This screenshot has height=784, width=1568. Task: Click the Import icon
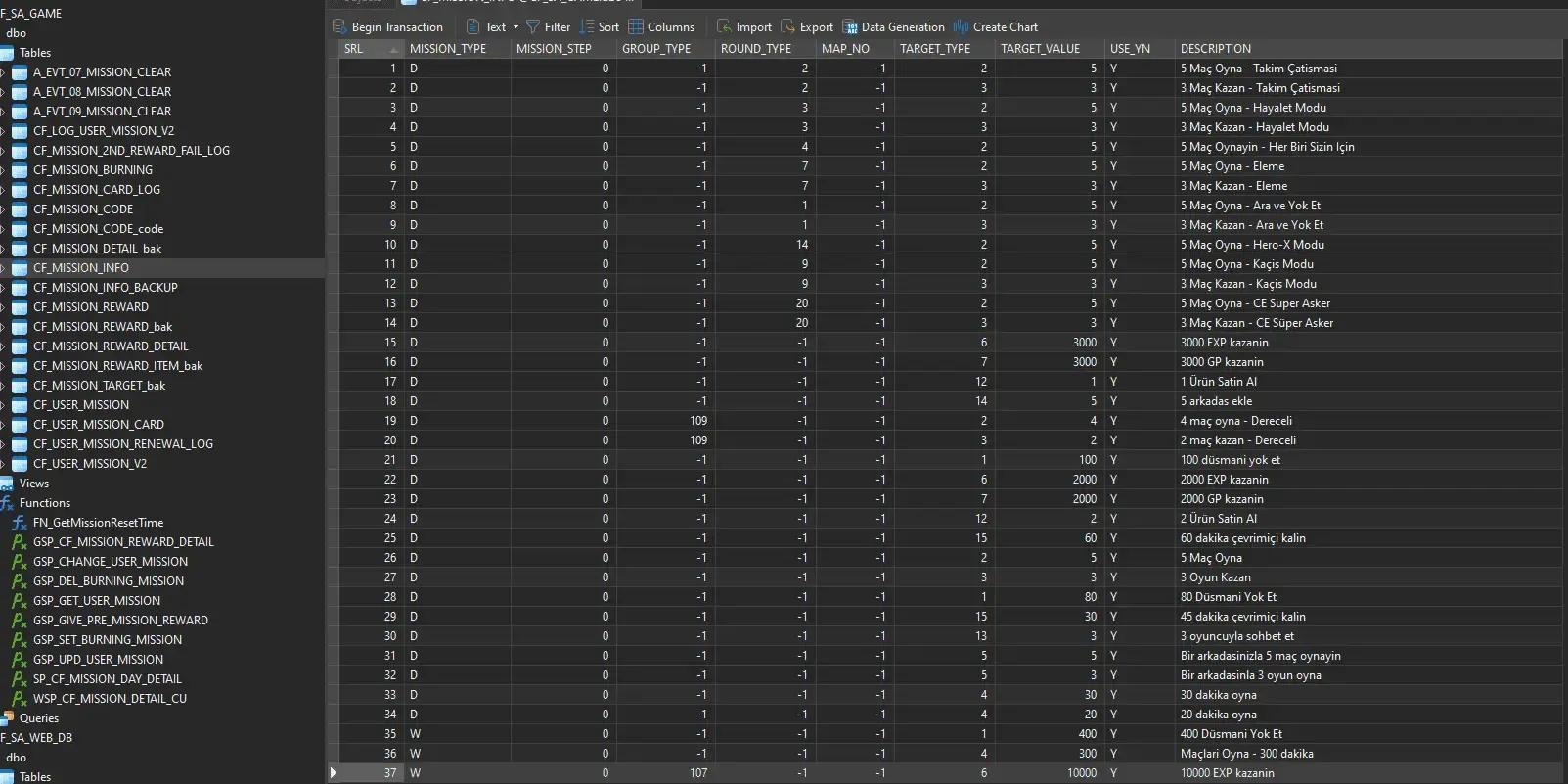724,26
